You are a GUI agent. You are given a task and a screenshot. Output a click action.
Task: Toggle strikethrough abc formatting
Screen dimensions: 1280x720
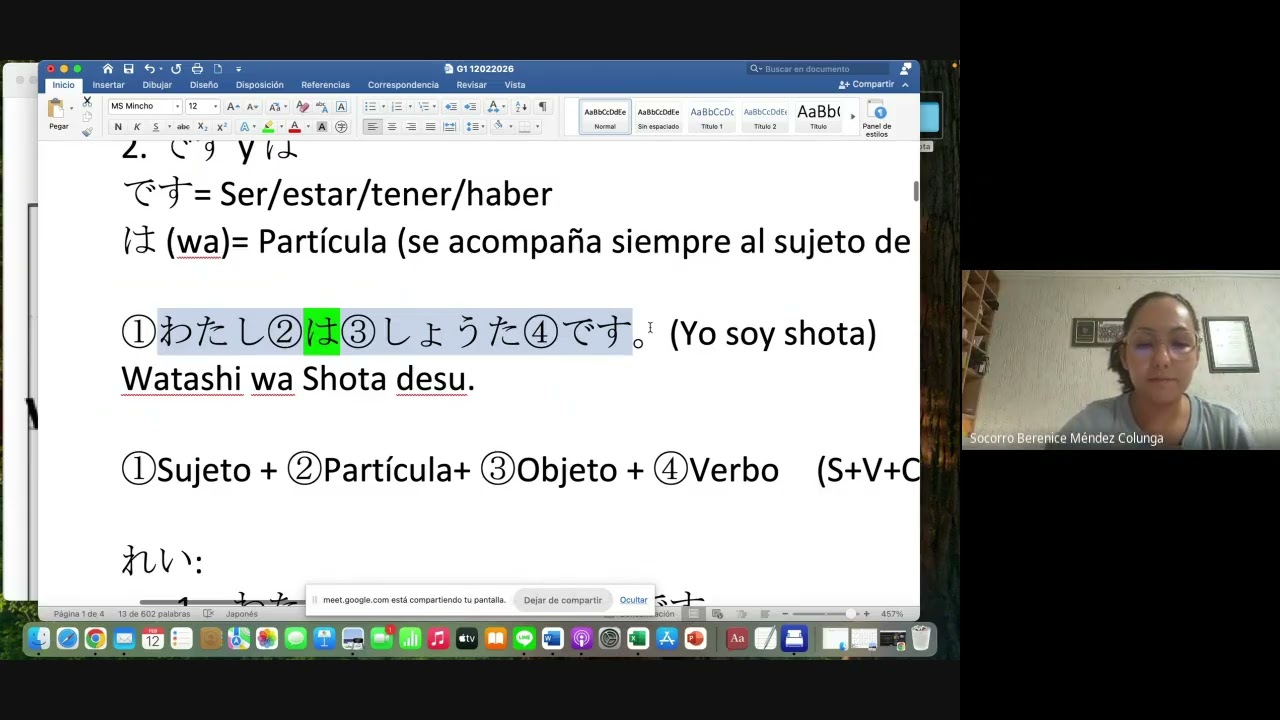click(183, 127)
